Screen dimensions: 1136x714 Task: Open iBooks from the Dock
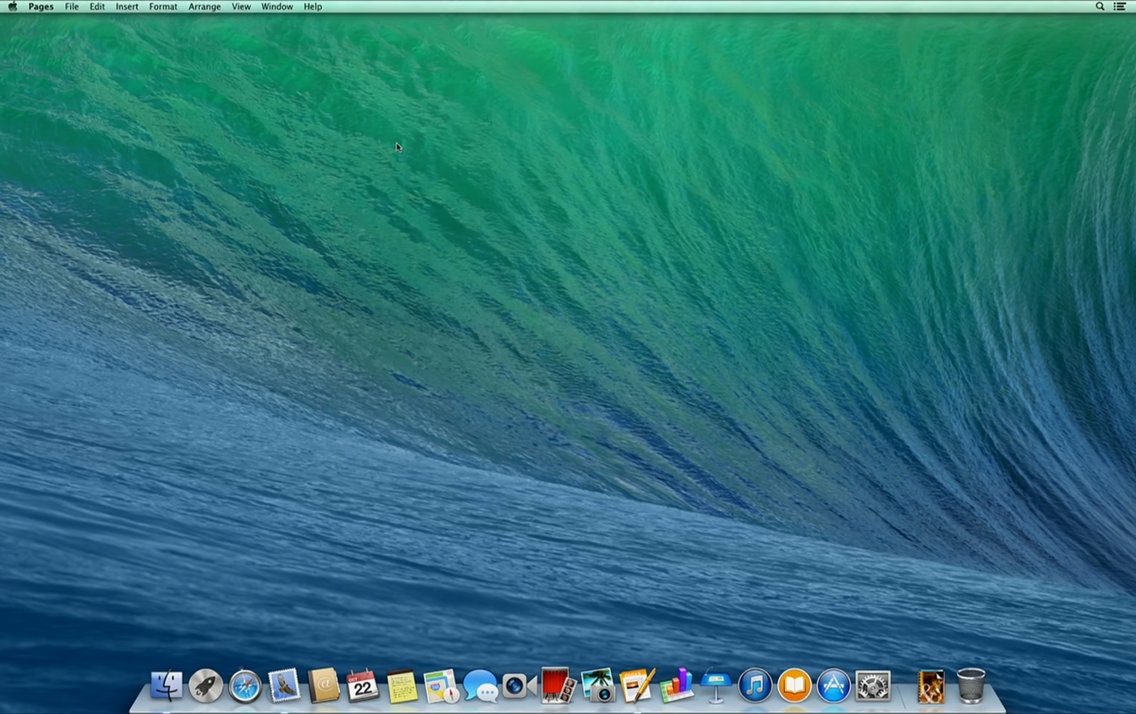[x=791, y=685]
